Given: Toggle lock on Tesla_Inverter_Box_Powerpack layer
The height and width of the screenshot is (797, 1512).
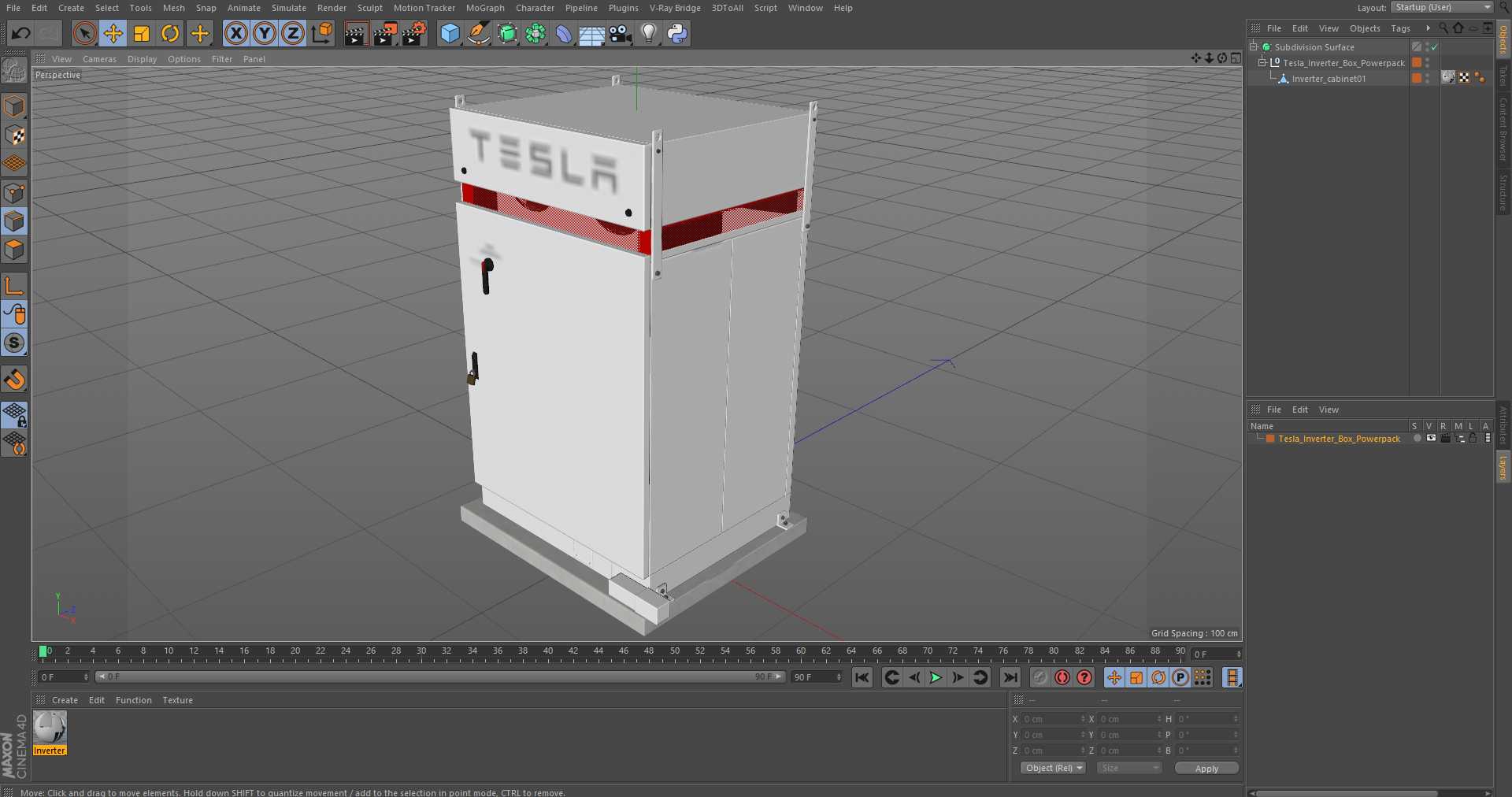Looking at the screenshot, I should [1473, 439].
